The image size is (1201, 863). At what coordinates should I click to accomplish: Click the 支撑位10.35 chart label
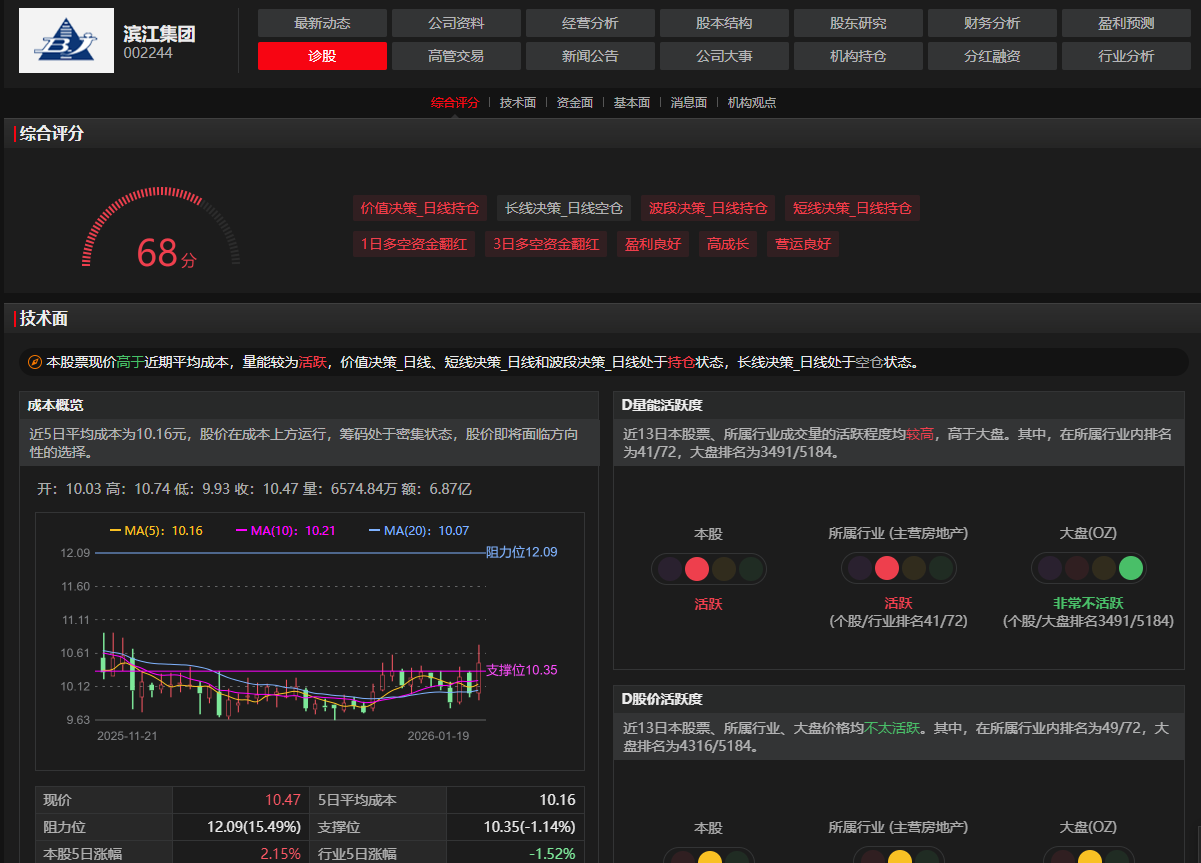[521, 670]
